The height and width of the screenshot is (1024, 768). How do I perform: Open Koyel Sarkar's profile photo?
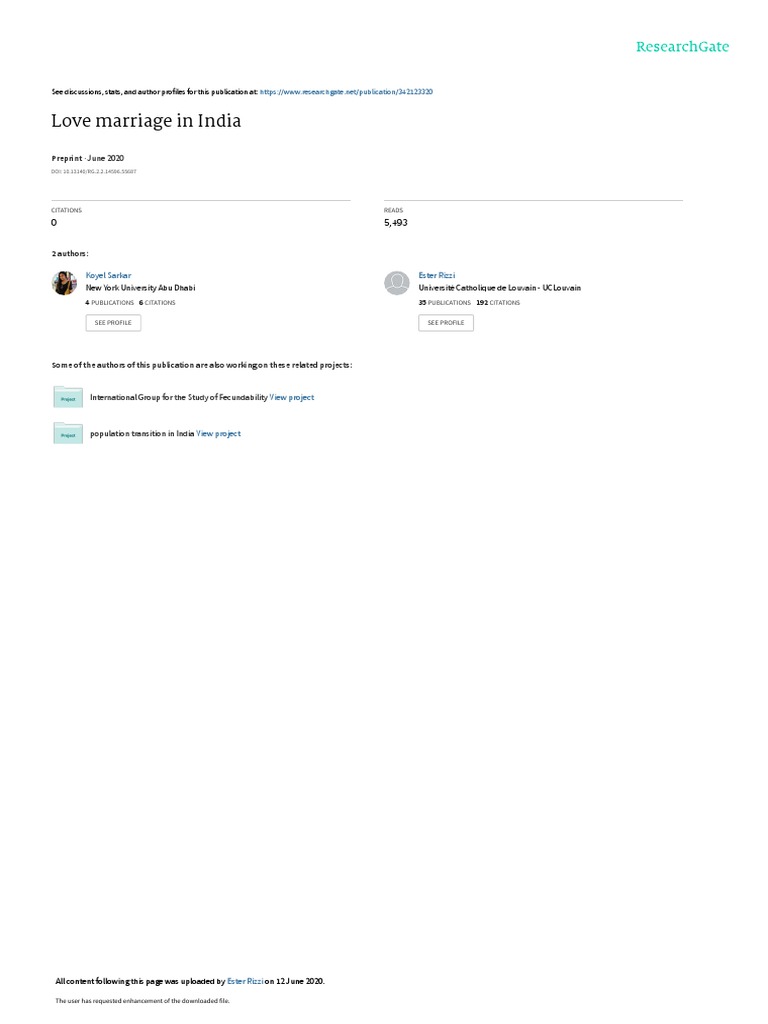[64, 283]
